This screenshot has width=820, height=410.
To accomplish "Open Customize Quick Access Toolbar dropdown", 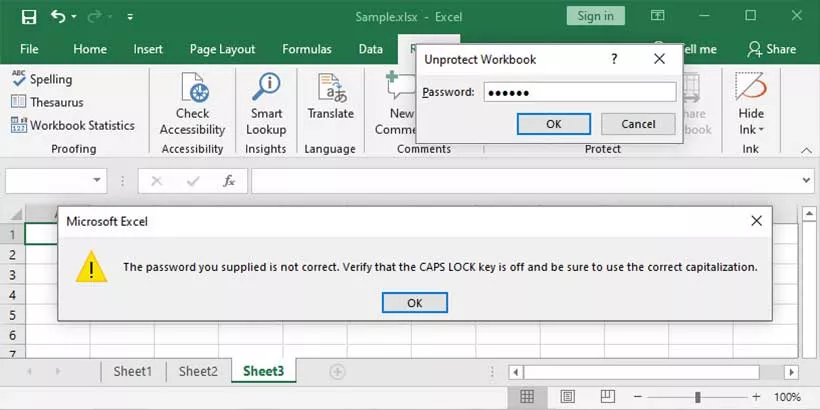I will tap(130, 17).
